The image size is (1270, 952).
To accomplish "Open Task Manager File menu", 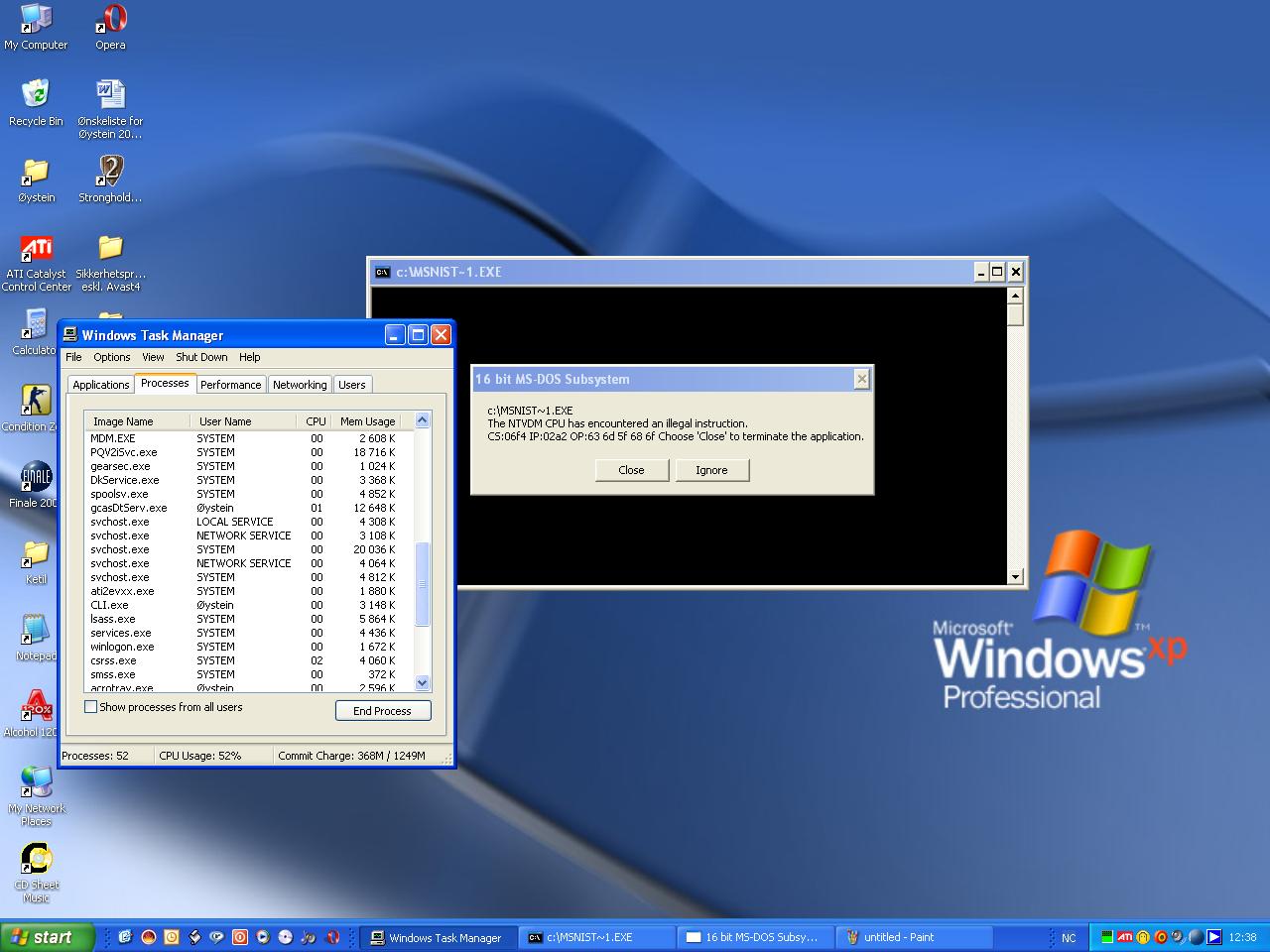I will [x=73, y=357].
